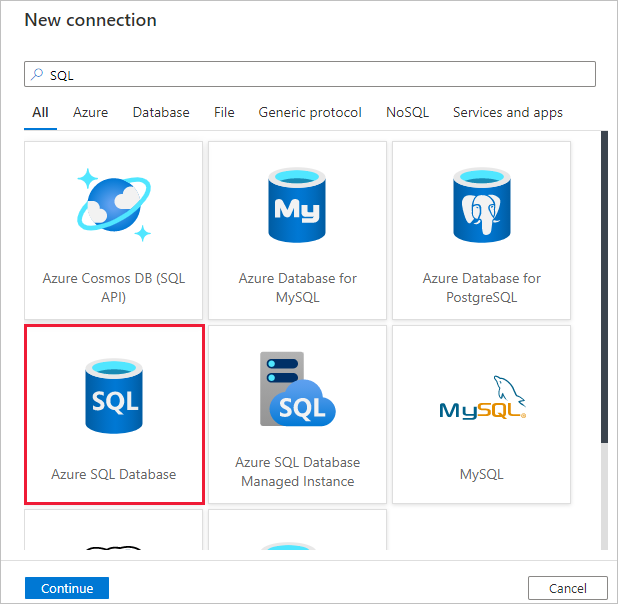618x604 pixels.
Task: Switch to the Azure tab
Action: [x=90, y=113]
